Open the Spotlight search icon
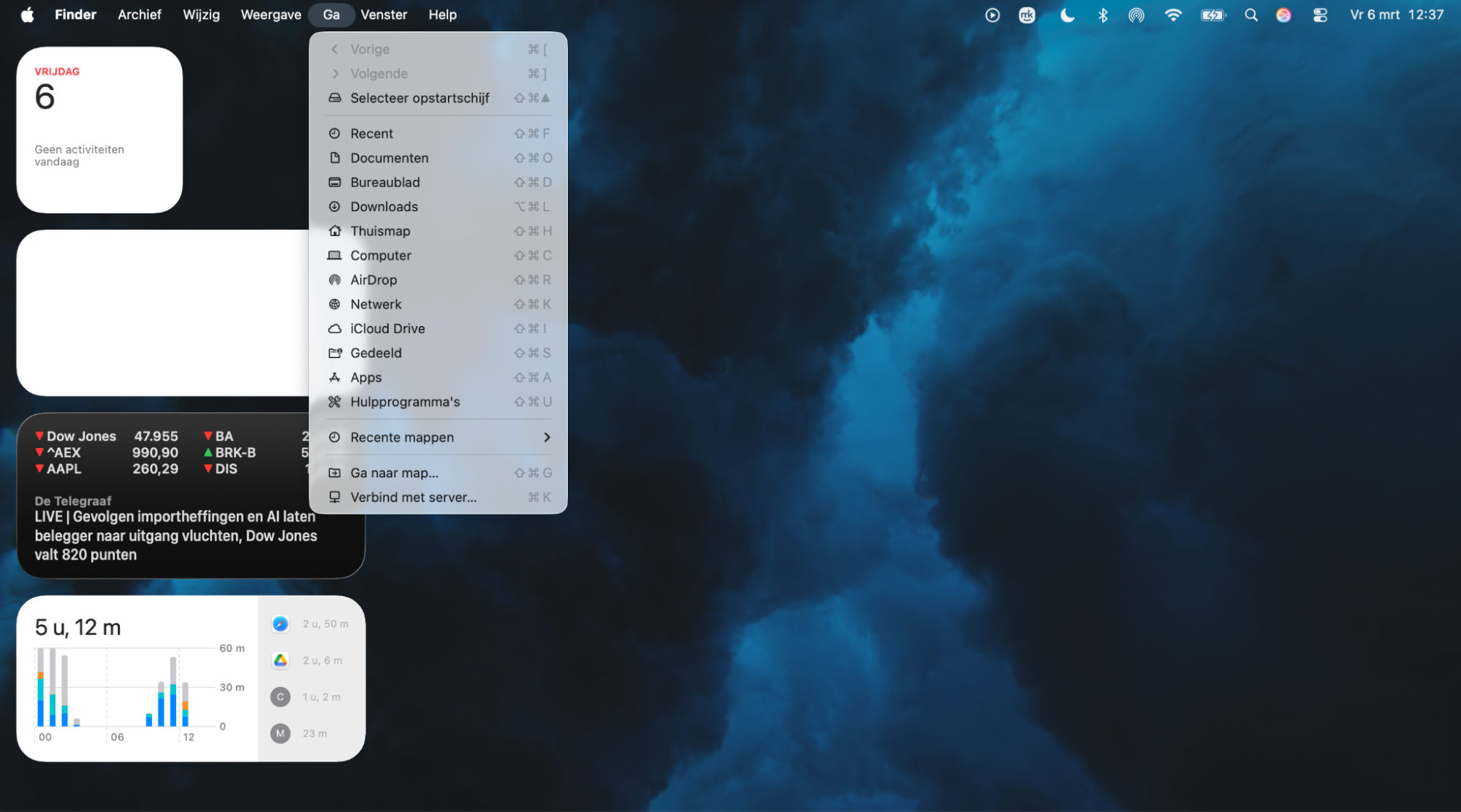Screen dimensions: 1461x812 (x=1251, y=15)
